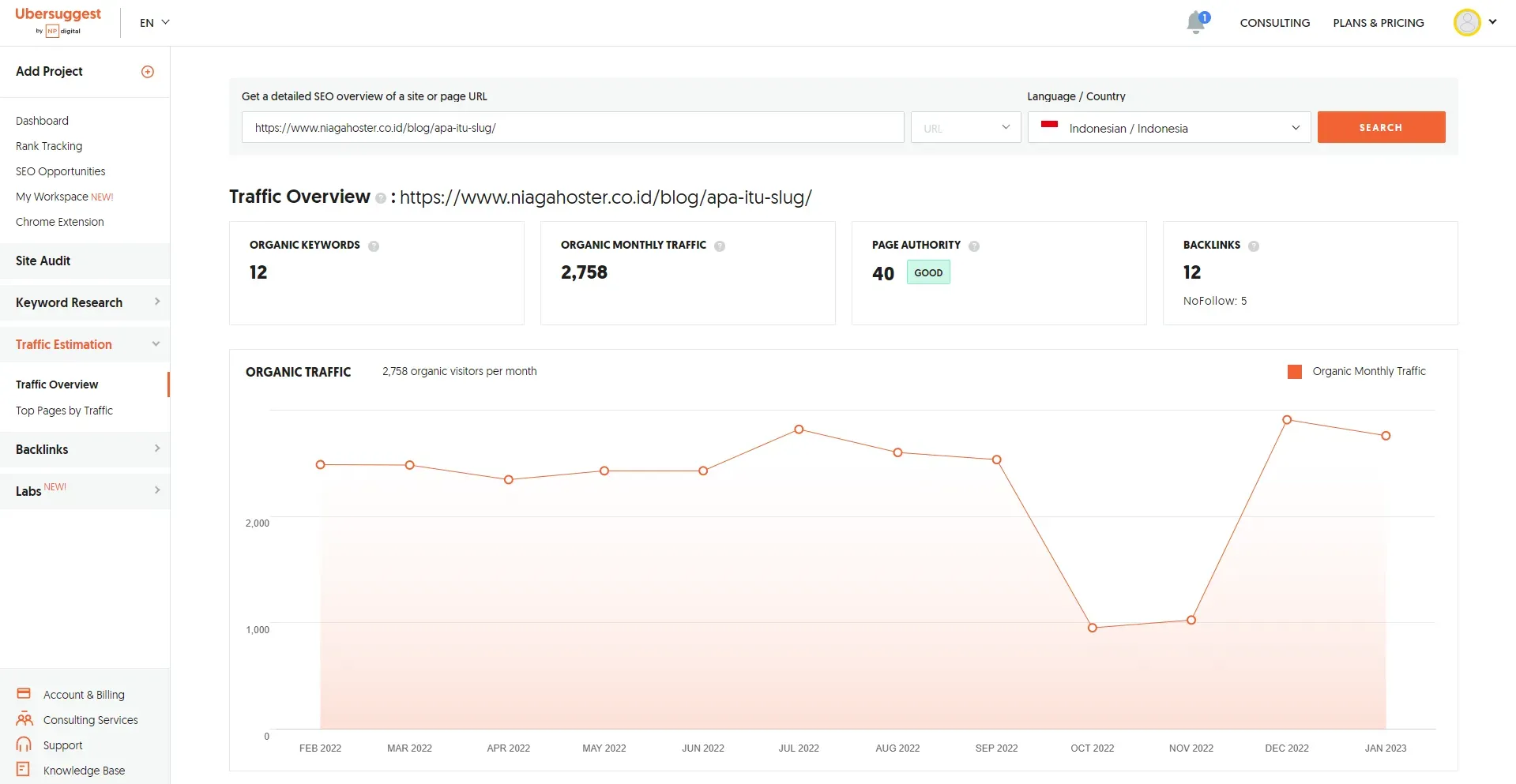1516x784 pixels.
Task: Click the Backlinks info help icon
Action: pyautogui.click(x=1254, y=246)
